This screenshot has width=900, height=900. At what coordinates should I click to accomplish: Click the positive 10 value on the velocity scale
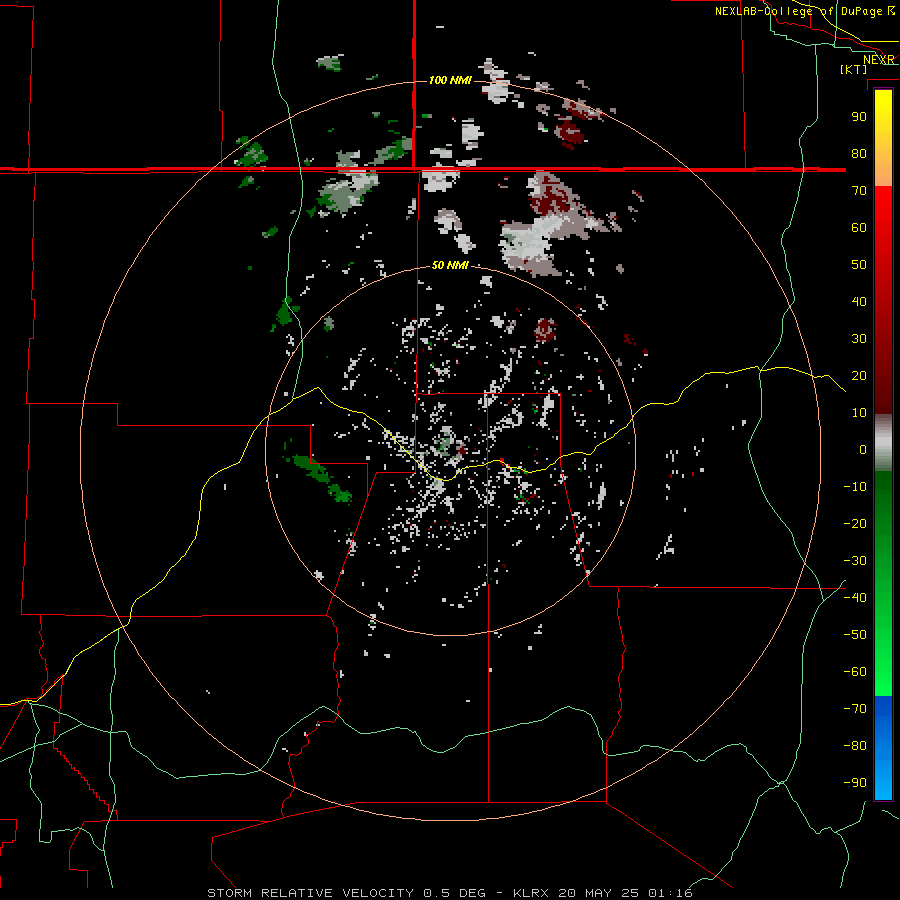coord(859,413)
